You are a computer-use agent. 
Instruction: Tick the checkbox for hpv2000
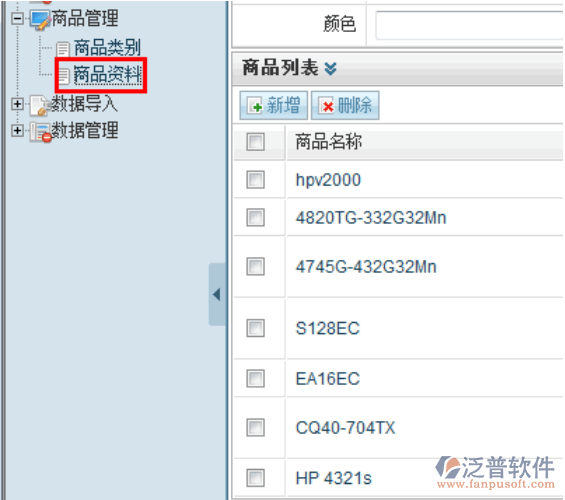(x=255, y=179)
